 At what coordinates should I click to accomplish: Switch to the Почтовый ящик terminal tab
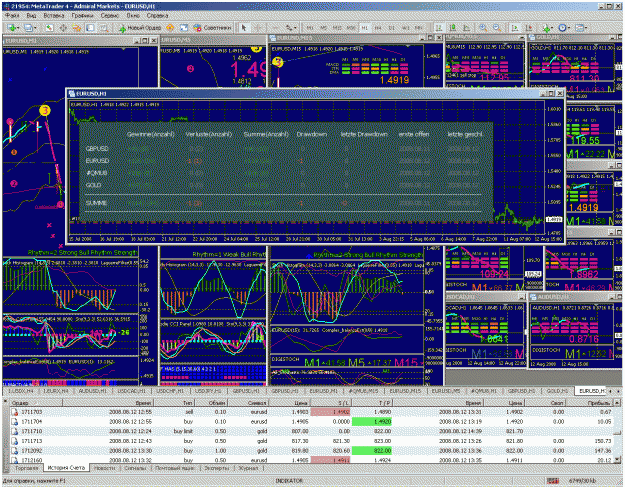pyautogui.click(x=175, y=468)
